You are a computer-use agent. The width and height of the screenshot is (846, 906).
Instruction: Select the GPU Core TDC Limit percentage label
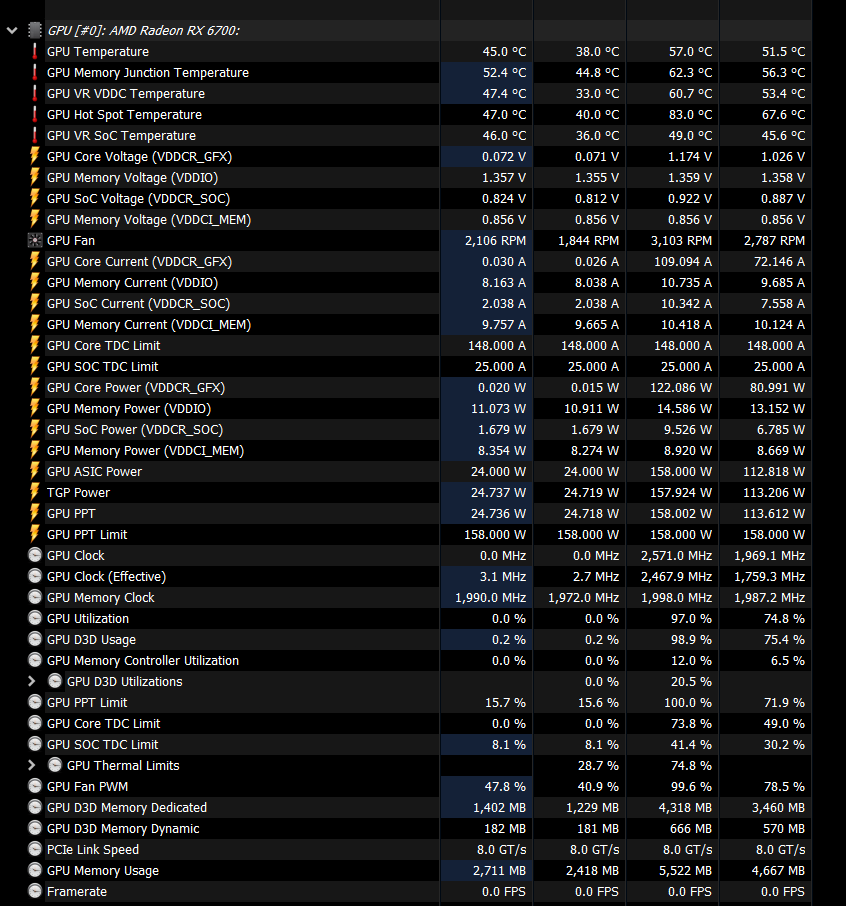click(x=103, y=723)
